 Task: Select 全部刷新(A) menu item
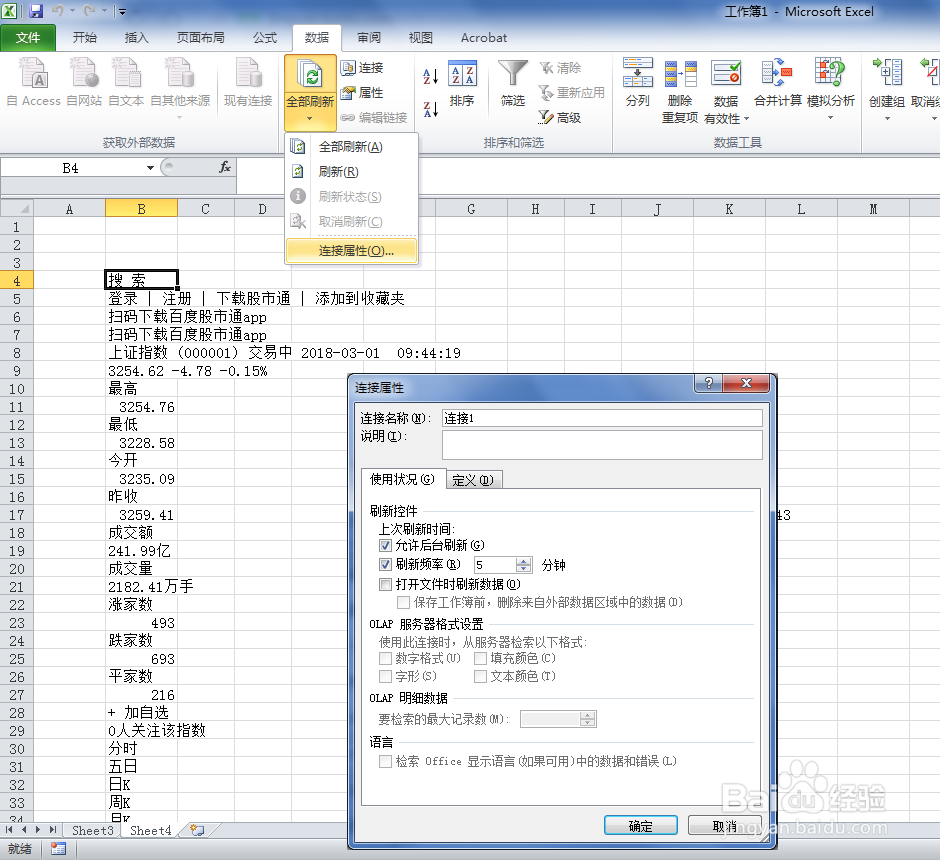(x=351, y=147)
